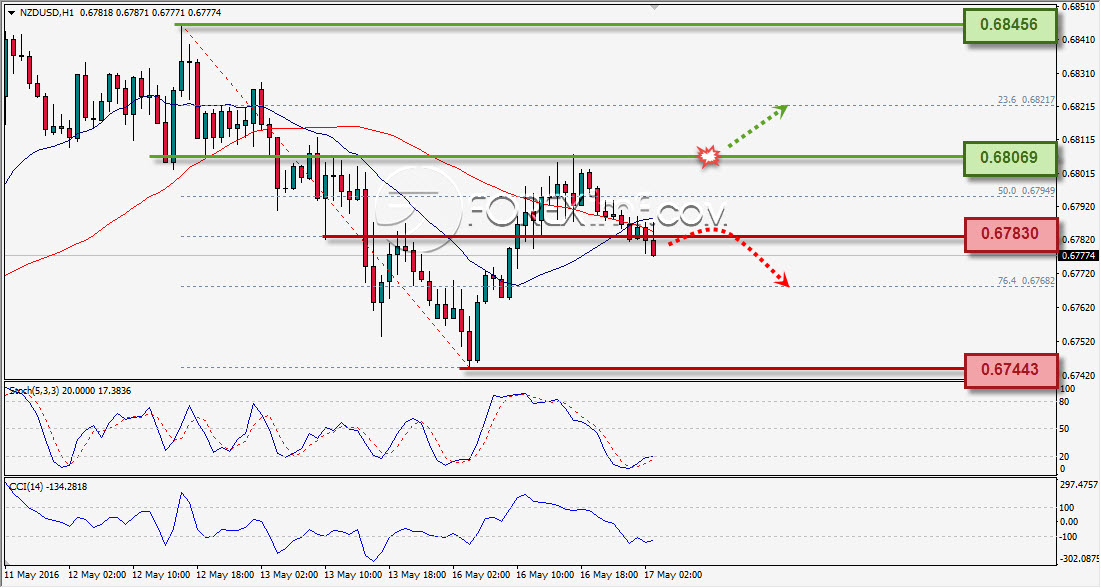Click the 16 May 10:00 time label
Screen dimensions: 1101x588
(x=545, y=575)
